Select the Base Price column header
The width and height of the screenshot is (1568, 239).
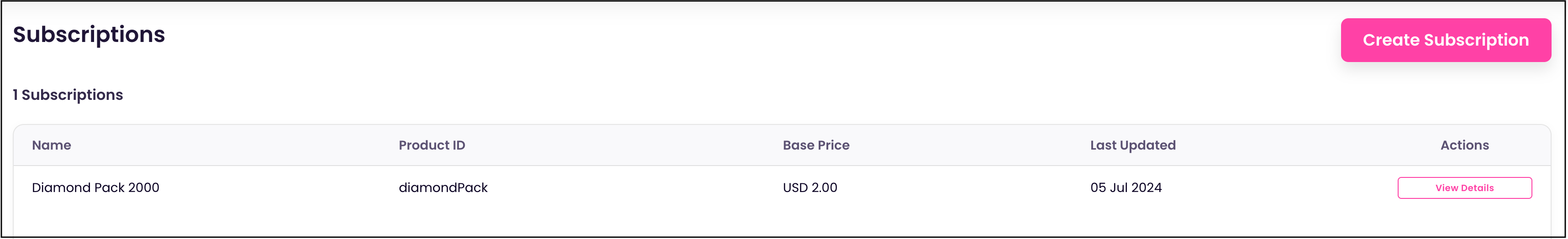click(816, 145)
